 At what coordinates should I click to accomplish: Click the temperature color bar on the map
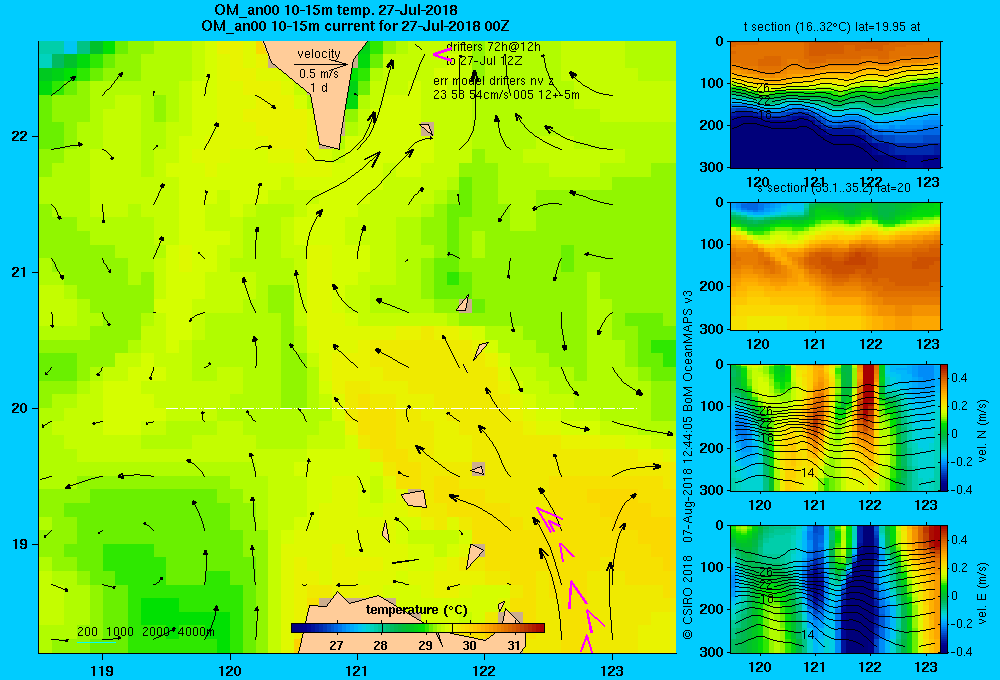418,628
